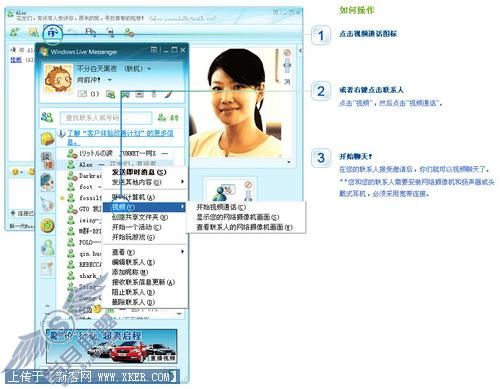Viewport: 500px width, 389px height.
Task: Click the circled video call toolbar icon
Action: (53, 33)
